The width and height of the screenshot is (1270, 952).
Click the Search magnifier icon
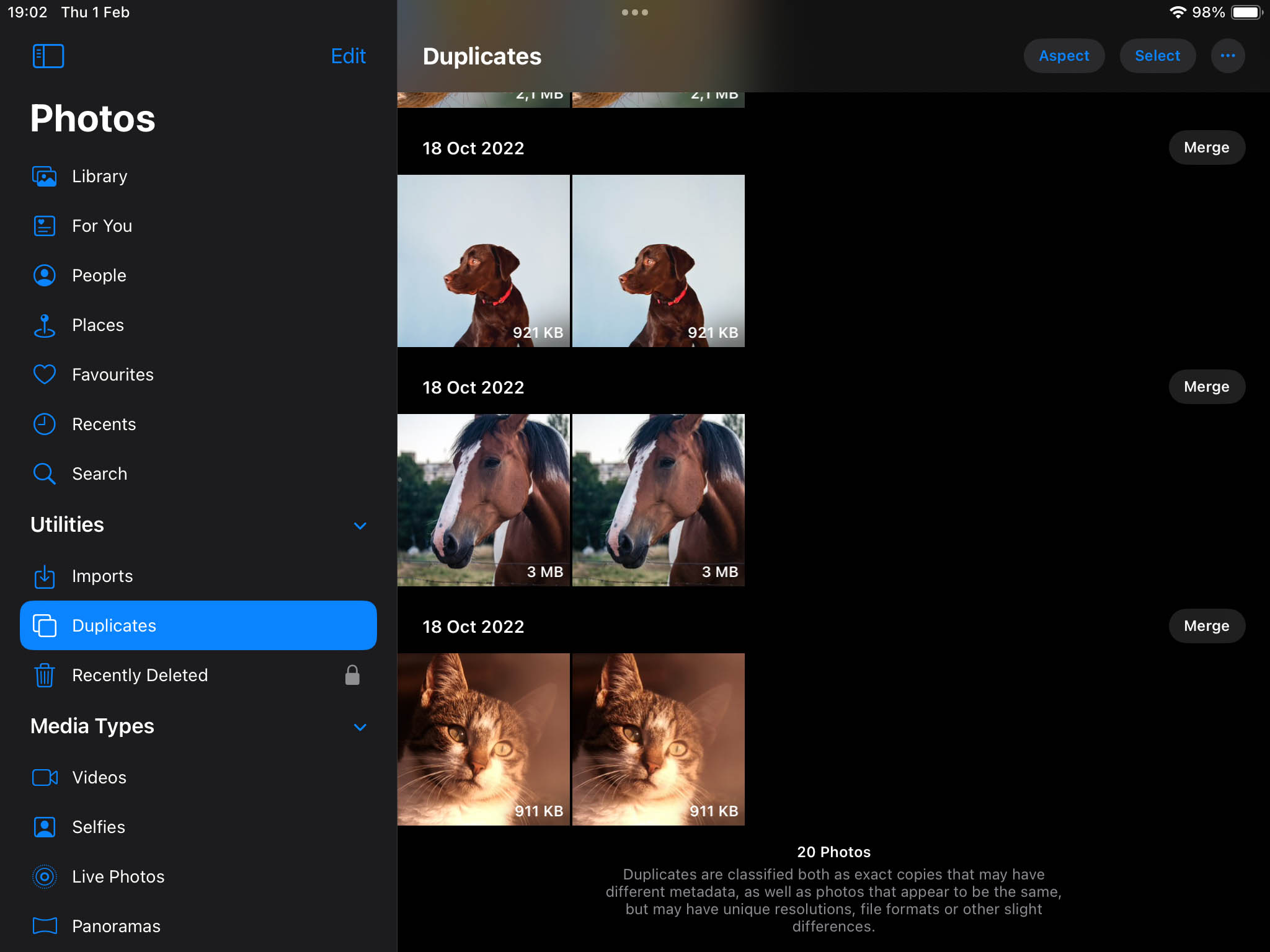click(x=45, y=474)
